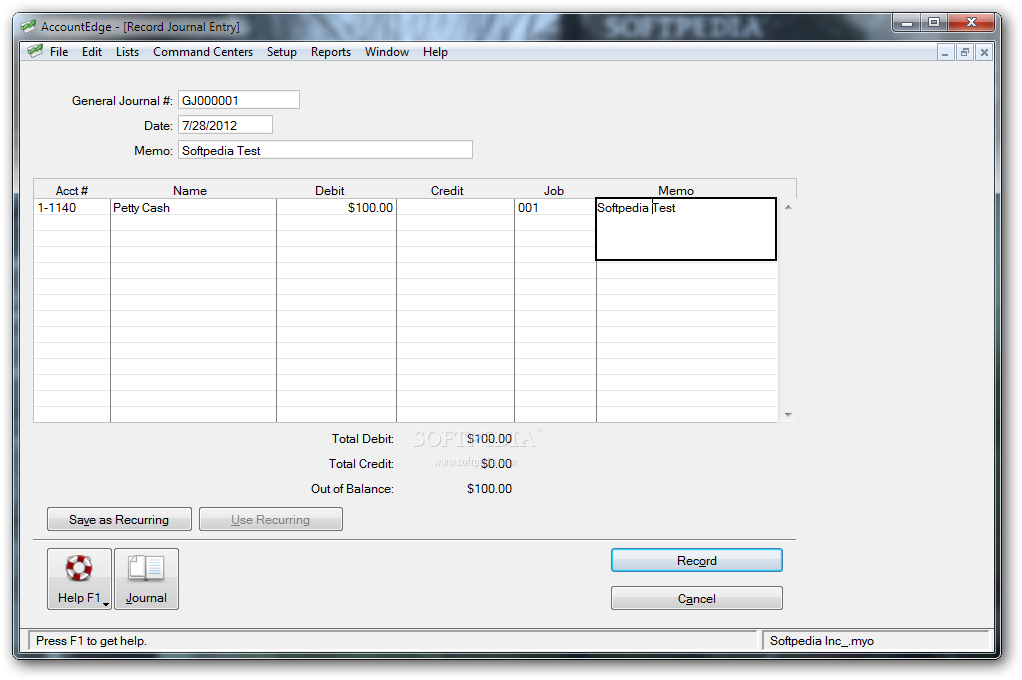Viewport: 1022px width, 680px height.
Task: Click the header Memo field 'Softpedia Test'
Action: pos(325,149)
